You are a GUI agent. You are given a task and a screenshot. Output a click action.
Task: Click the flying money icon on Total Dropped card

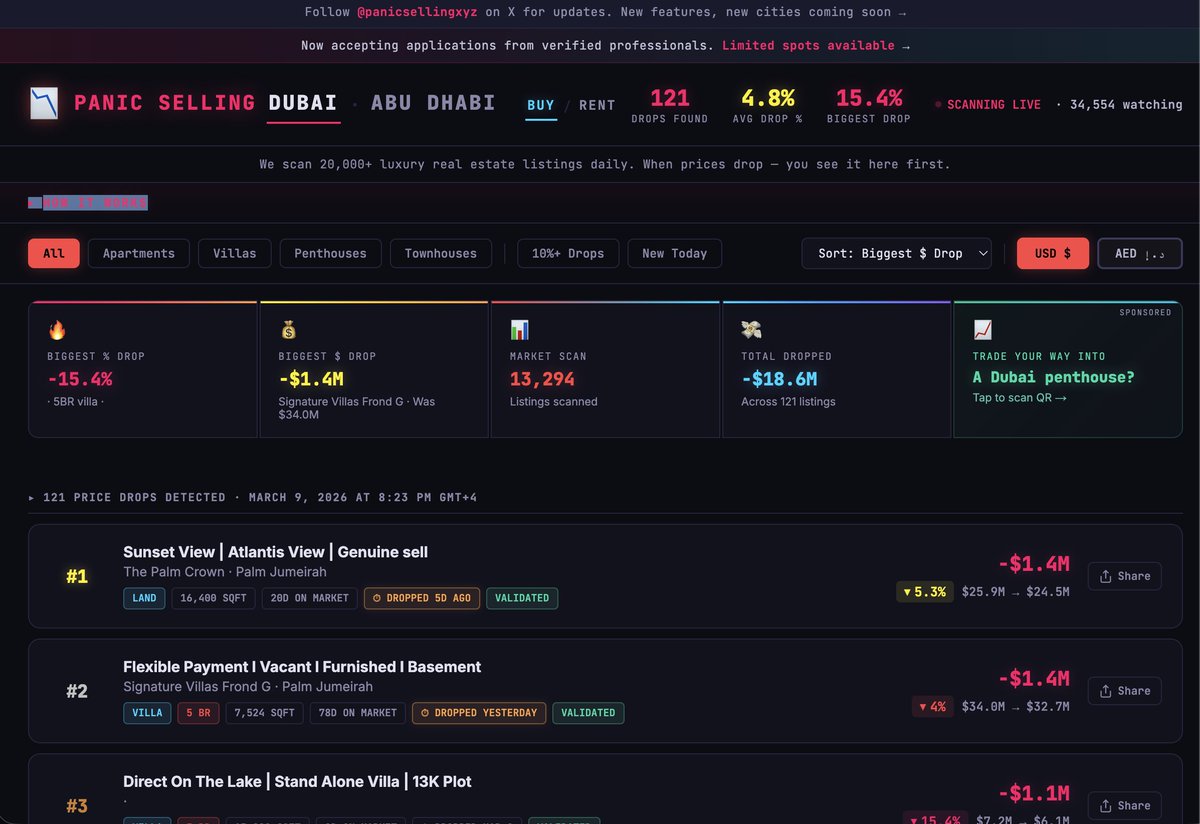751,329
